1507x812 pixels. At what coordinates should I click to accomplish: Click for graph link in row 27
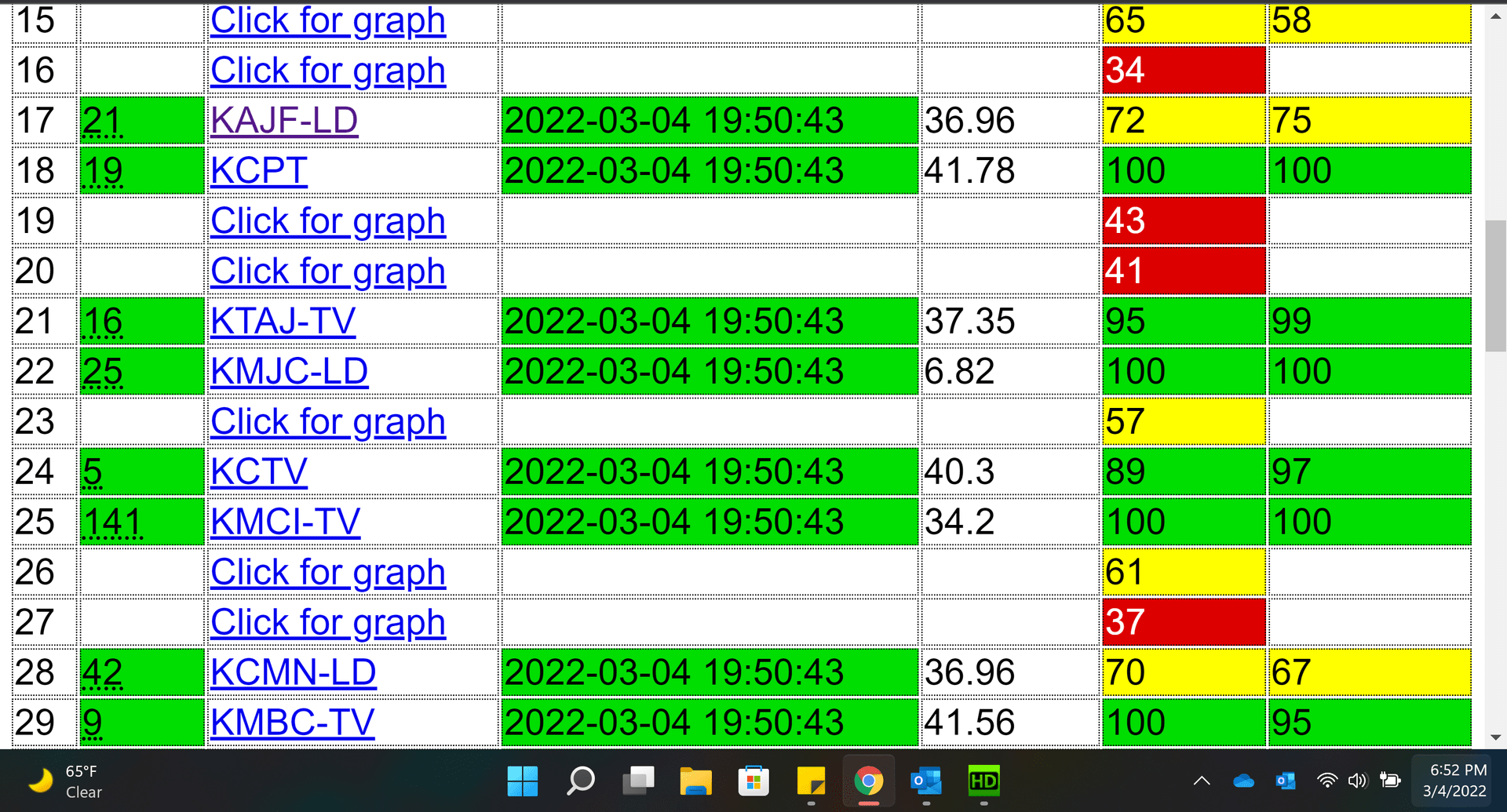328,624
